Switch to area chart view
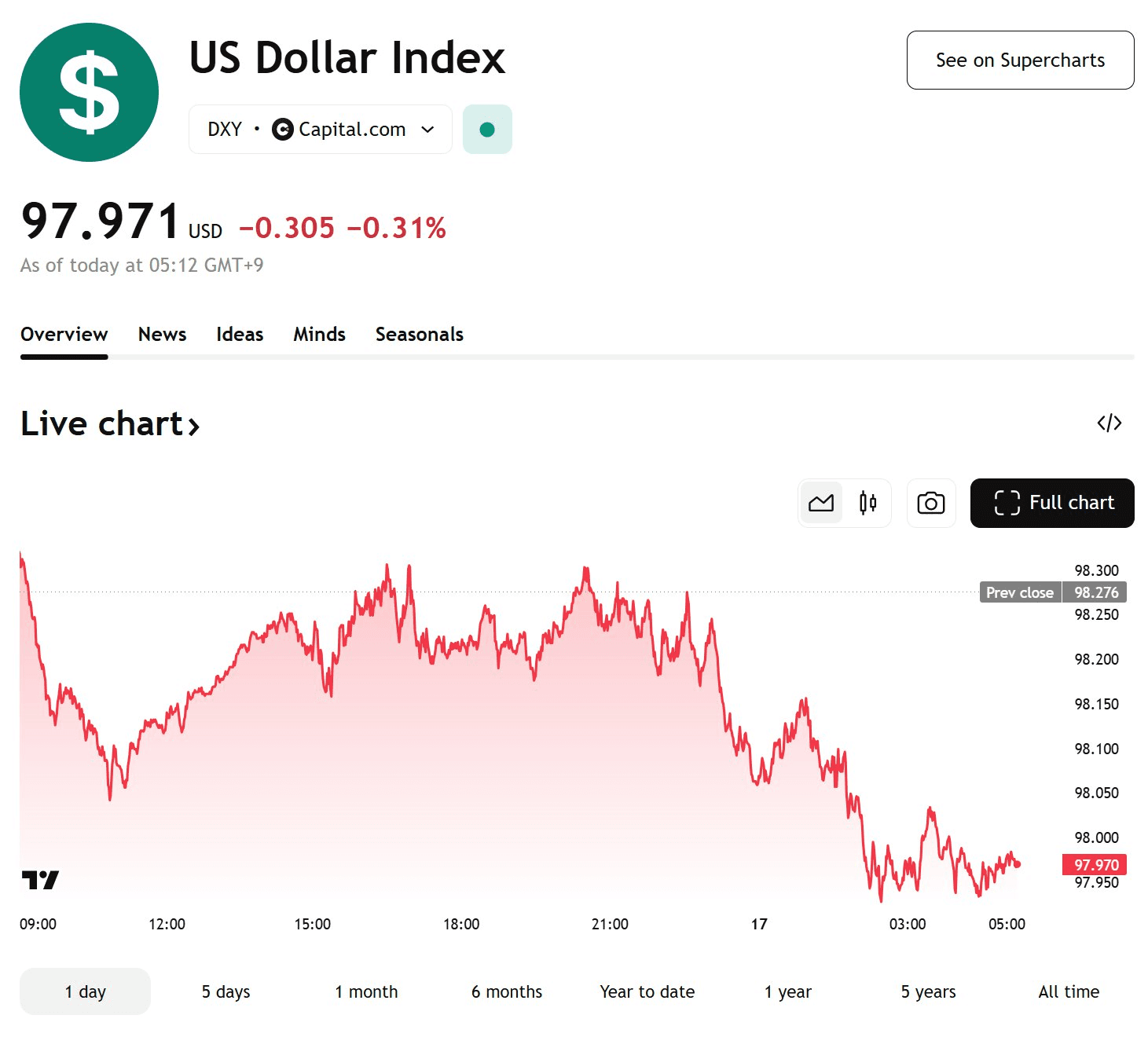1148x1037 pixels. (821, 503)
